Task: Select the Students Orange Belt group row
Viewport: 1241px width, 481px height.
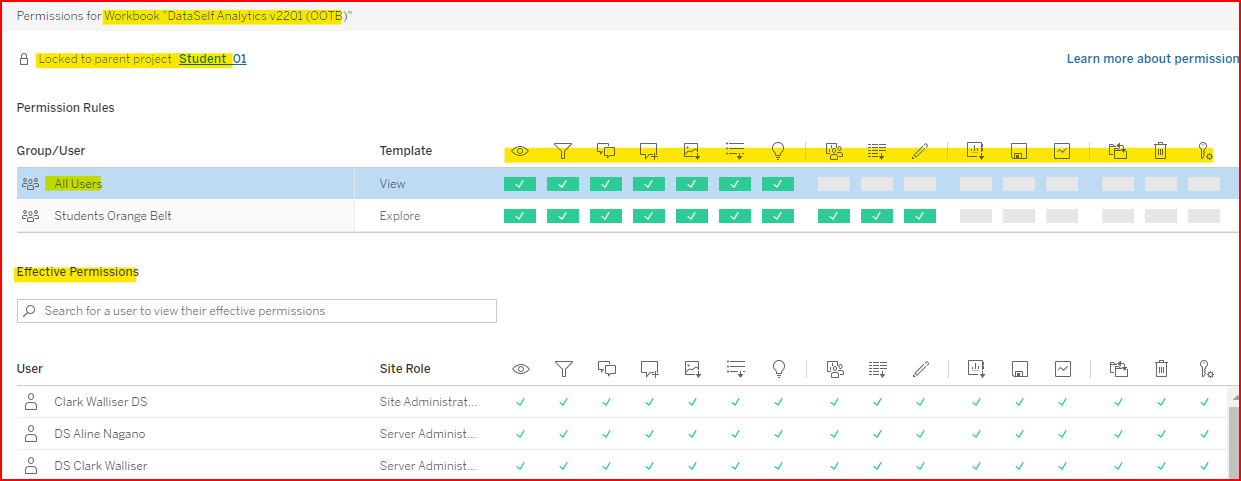Action: (x=112, y=216)
